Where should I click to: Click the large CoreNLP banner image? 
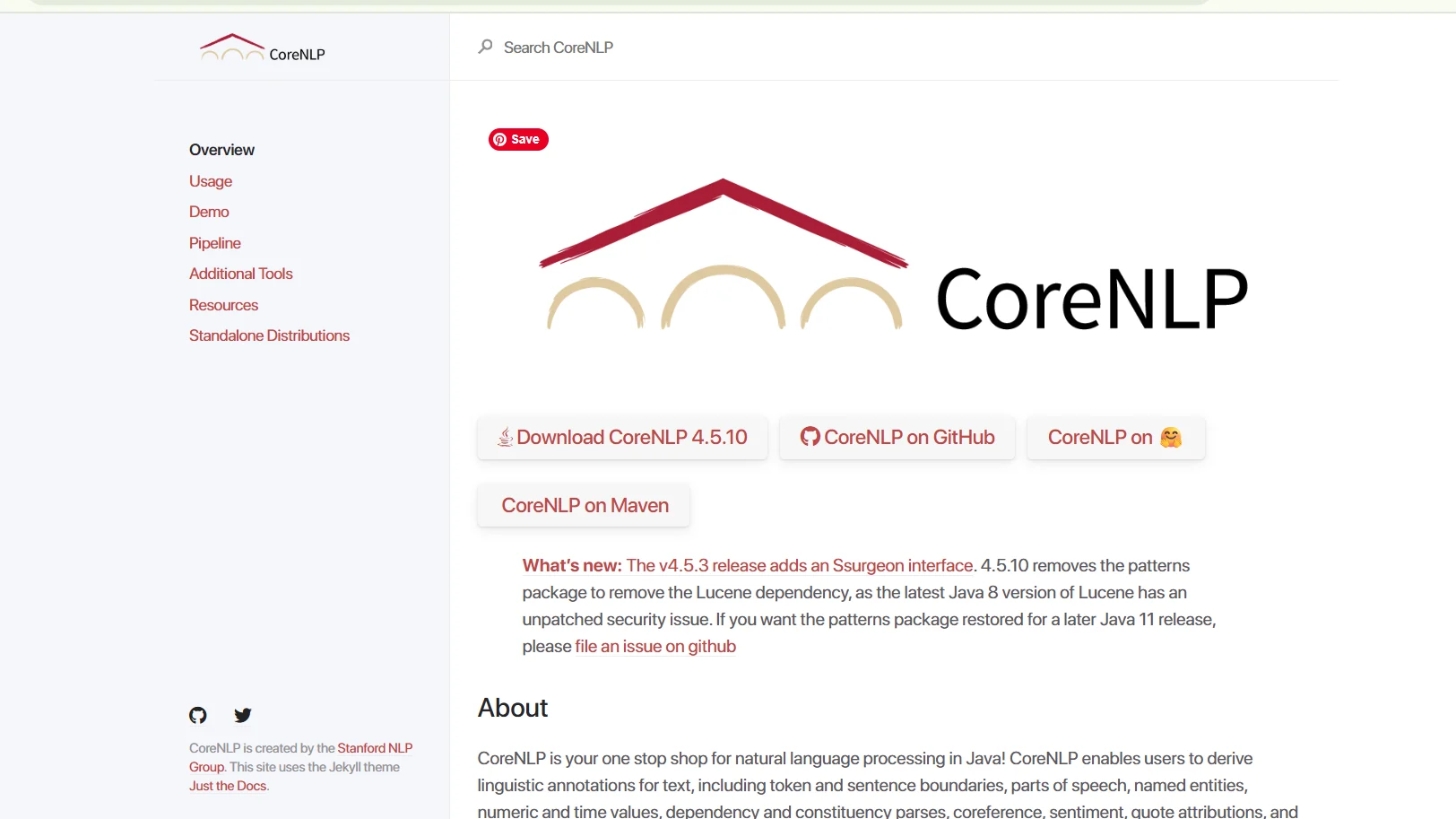coord(894,256)
